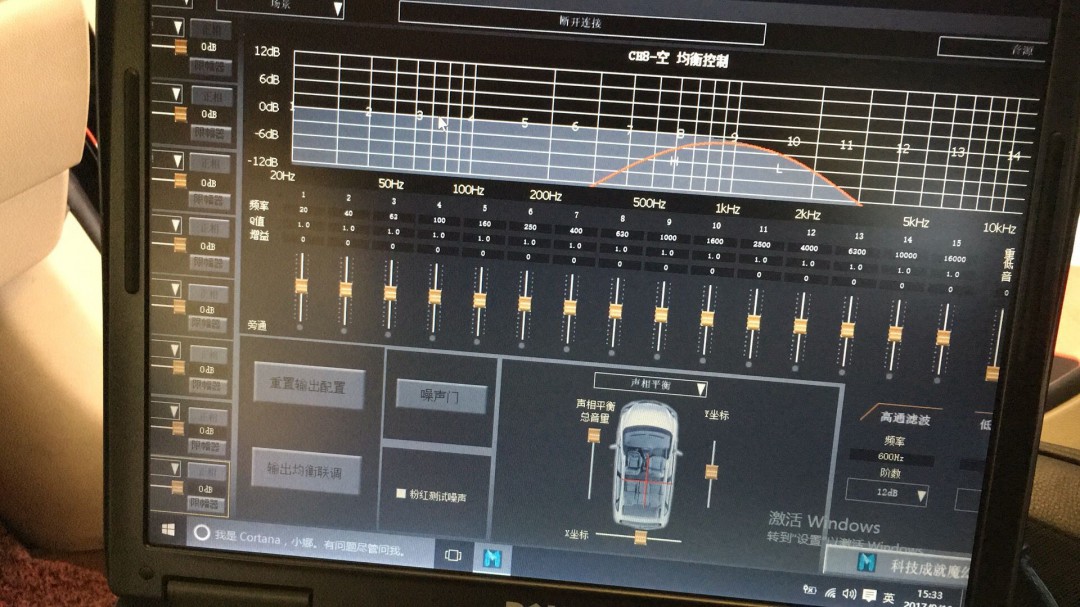Click the 音源 button at top right

point(992,50)
